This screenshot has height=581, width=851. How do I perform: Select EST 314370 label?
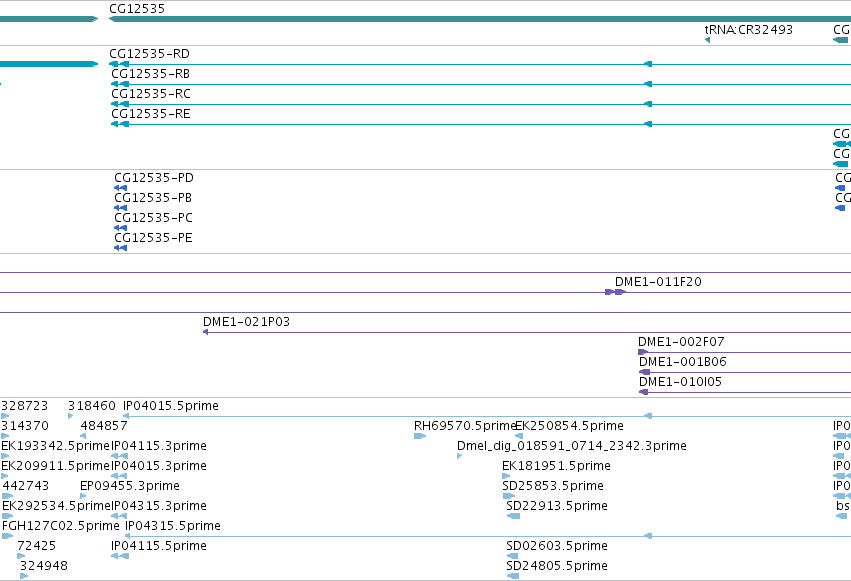25,426
